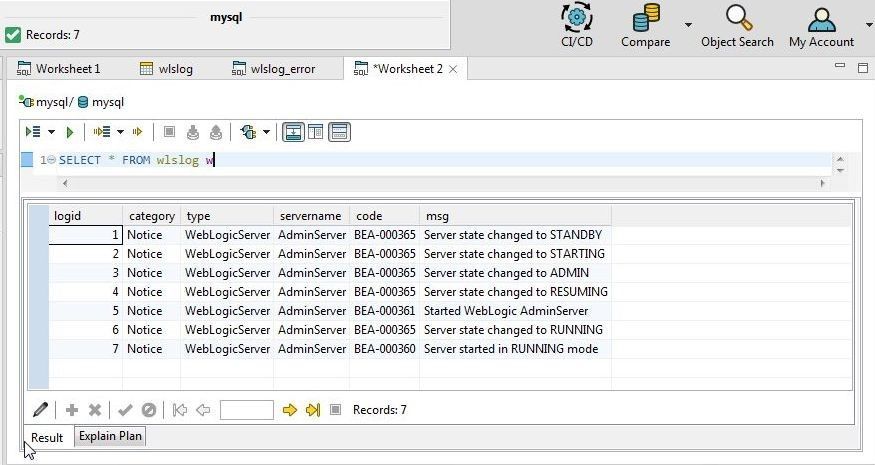Click the page number input field
This screenshot has height=465, width=875.
tap(247, 410)
